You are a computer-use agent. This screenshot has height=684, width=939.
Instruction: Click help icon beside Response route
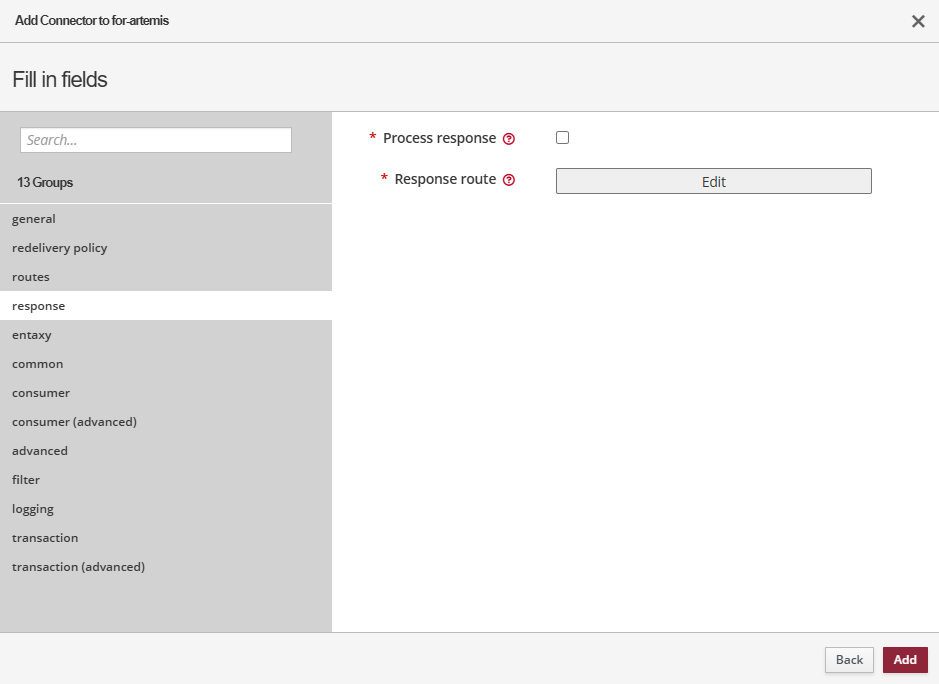(x=509, y=180)
